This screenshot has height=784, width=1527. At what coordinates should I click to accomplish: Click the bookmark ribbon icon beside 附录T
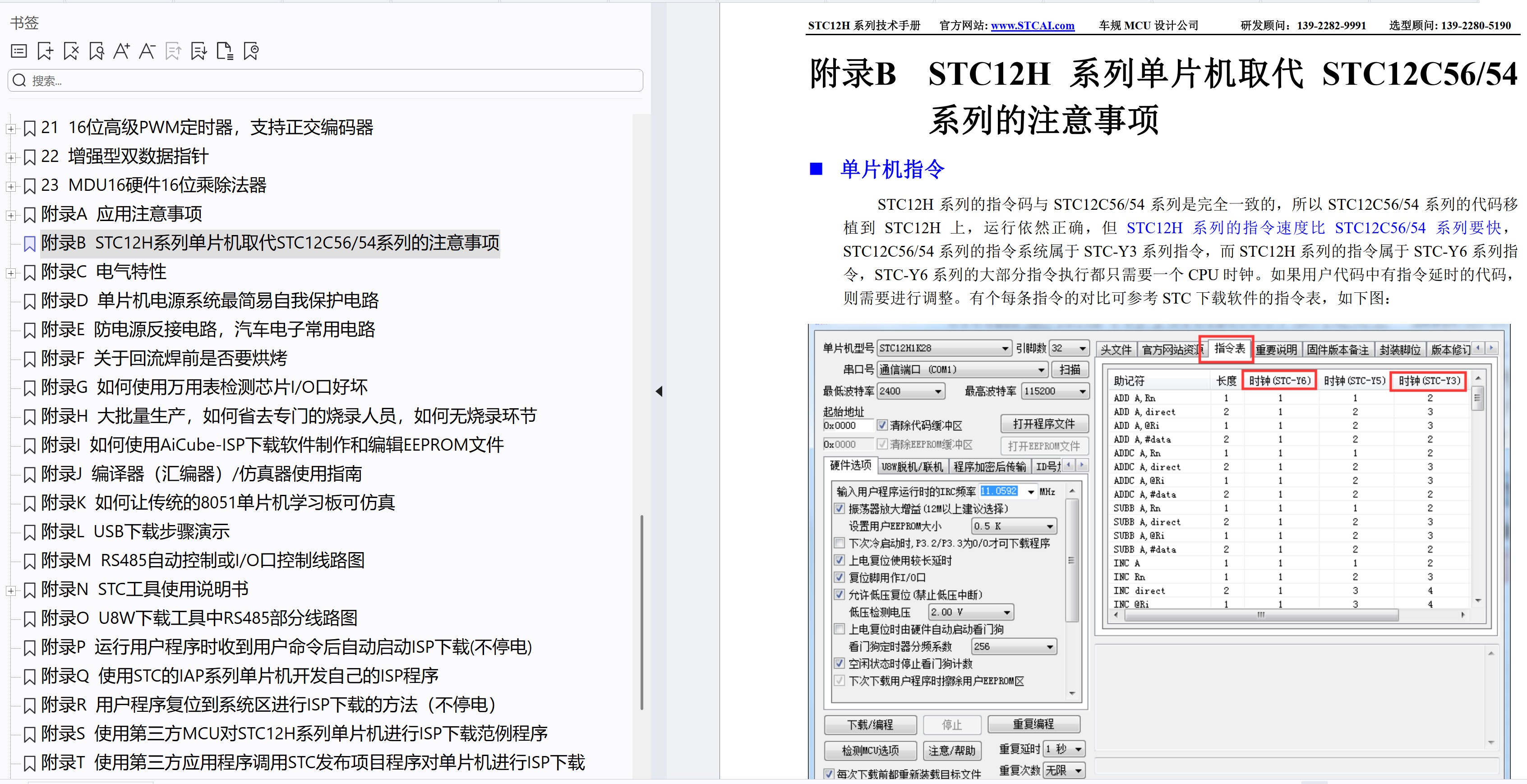pos(30,763)
